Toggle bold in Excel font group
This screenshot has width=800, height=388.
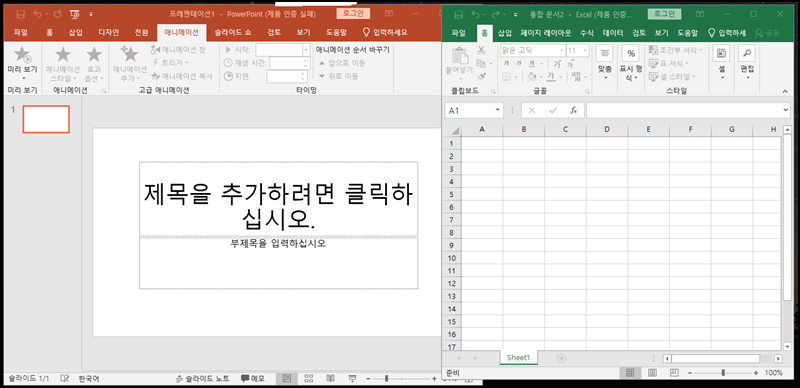pos(506,64)
